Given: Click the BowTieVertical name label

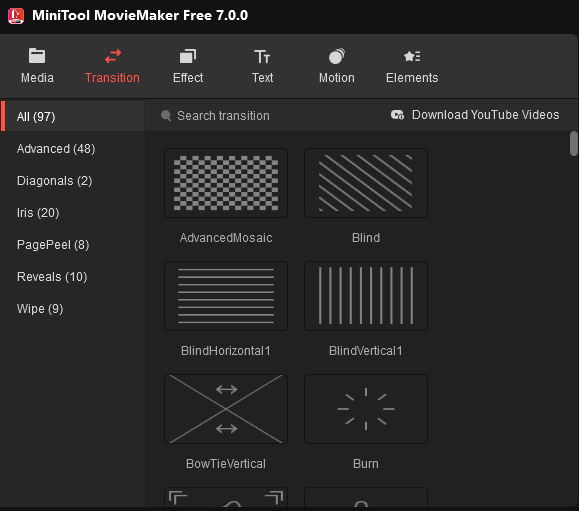Looking at the screenshot, I should tap(226, 464).
